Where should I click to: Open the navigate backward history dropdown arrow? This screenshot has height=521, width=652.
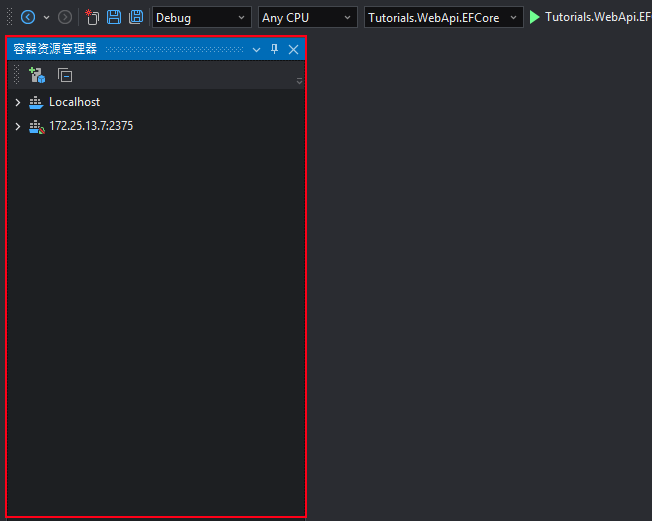click(47, 17)
